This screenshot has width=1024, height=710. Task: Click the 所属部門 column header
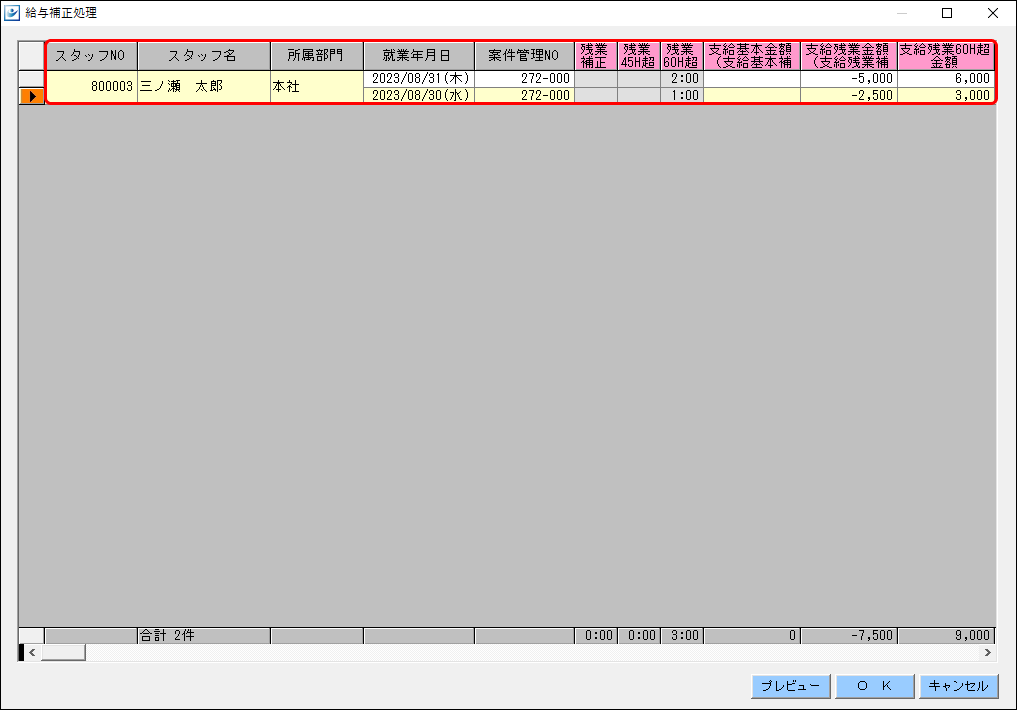click(317, 56)
